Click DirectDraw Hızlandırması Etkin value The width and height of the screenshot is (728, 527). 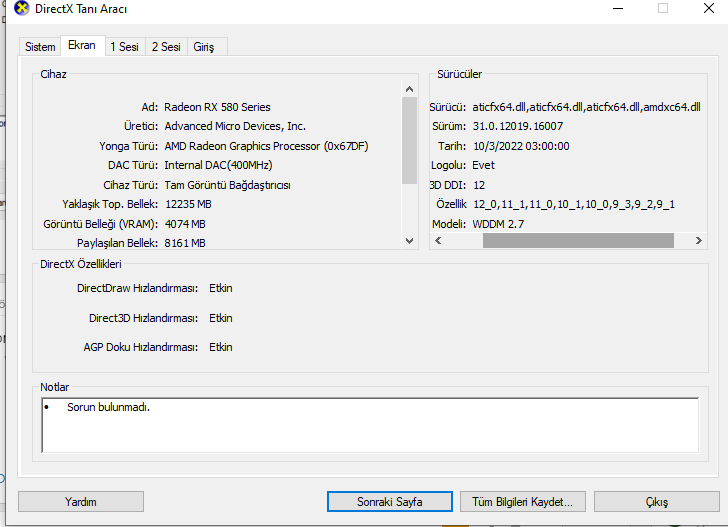click(x=221, y=288)
